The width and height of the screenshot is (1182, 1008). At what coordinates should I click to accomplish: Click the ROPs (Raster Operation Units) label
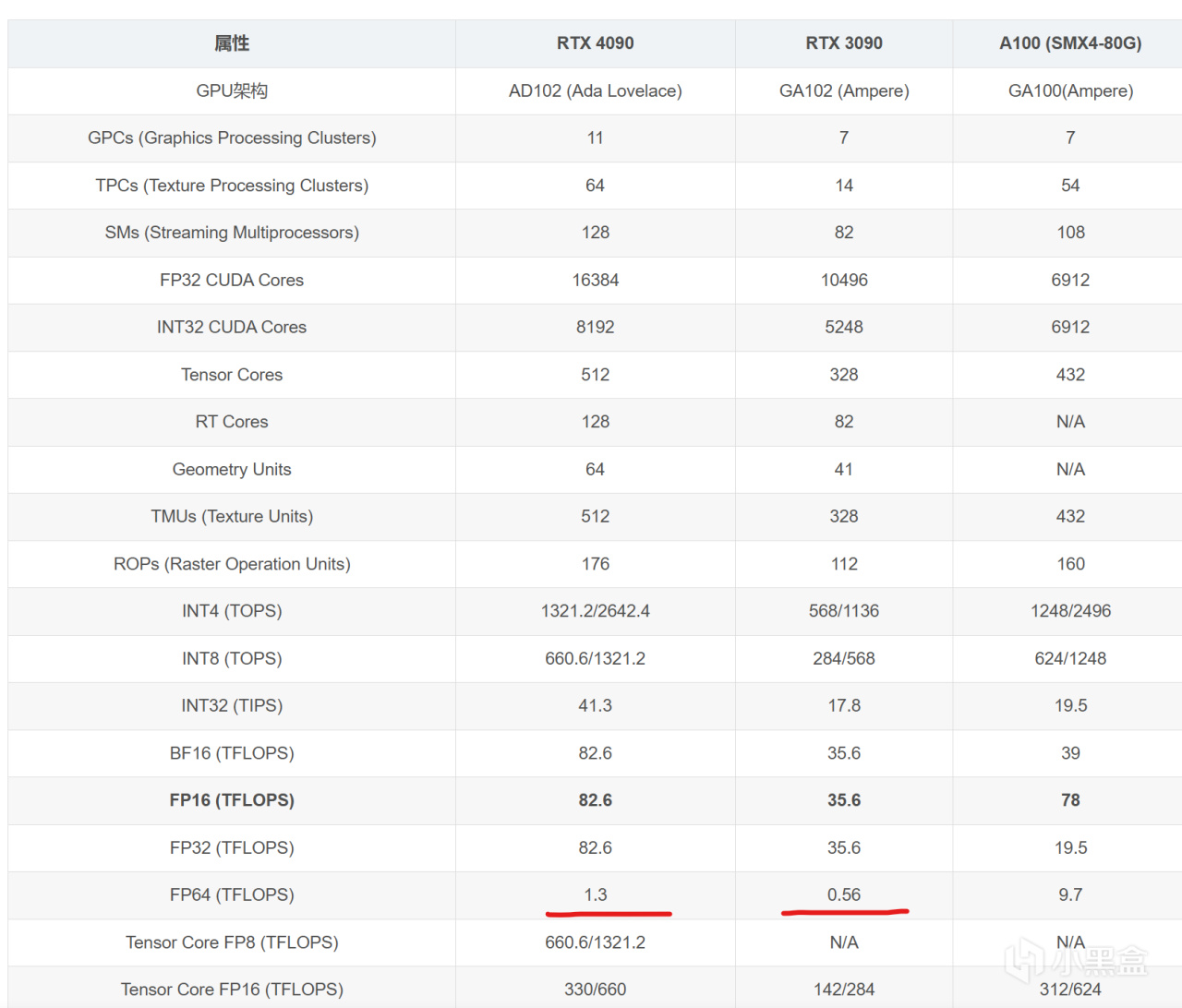click(x=232, y=564)
